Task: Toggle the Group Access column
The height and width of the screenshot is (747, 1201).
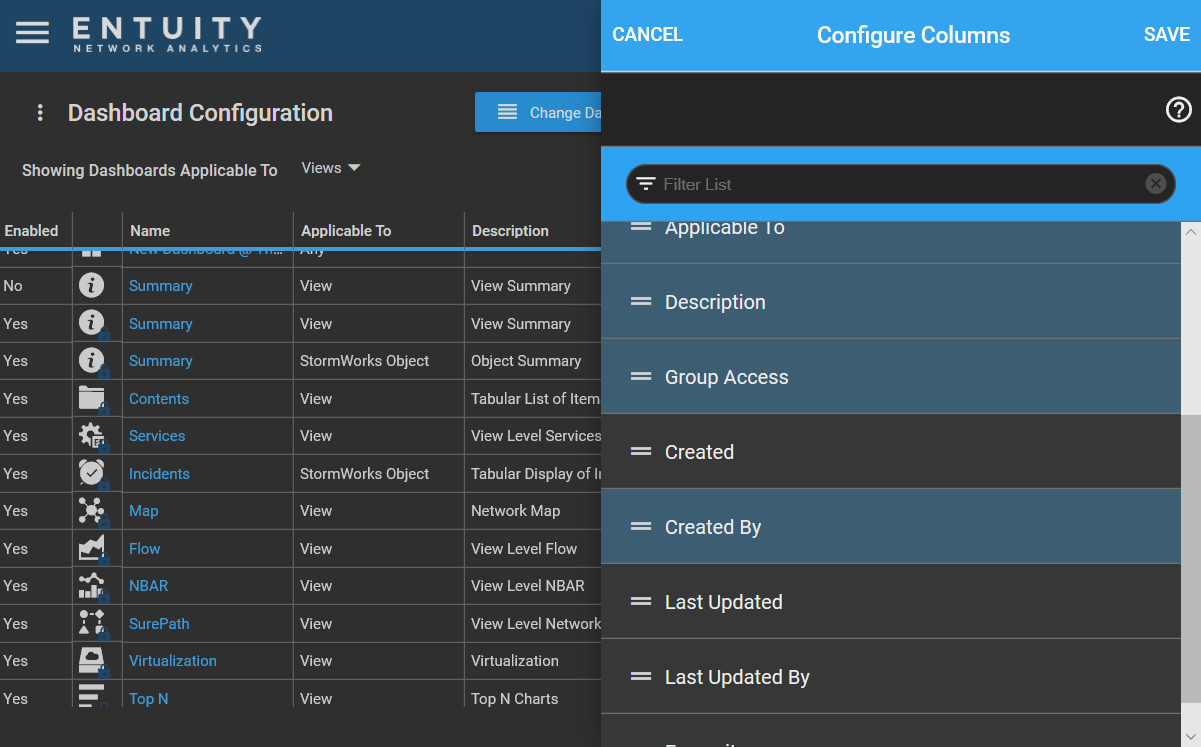Action: pyautogui.click(x=890, y=377)
